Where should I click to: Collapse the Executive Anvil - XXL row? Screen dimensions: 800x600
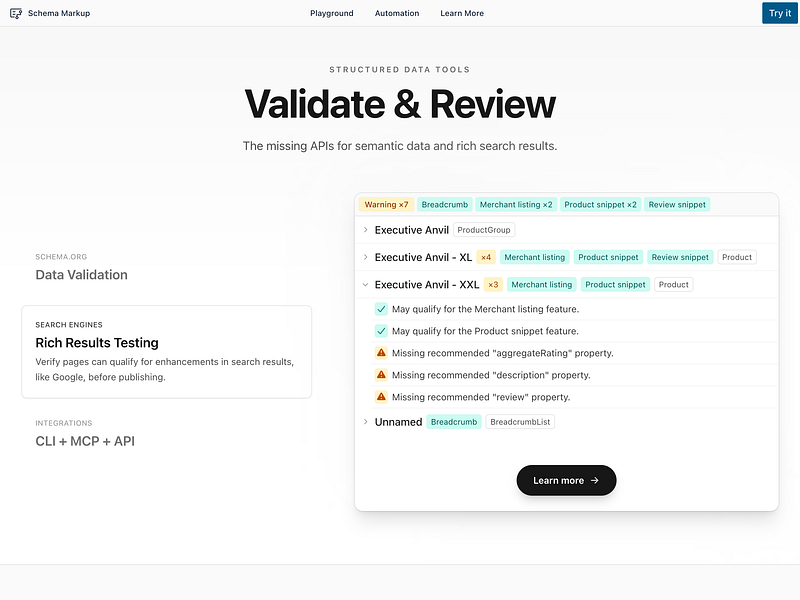[566, 285]
